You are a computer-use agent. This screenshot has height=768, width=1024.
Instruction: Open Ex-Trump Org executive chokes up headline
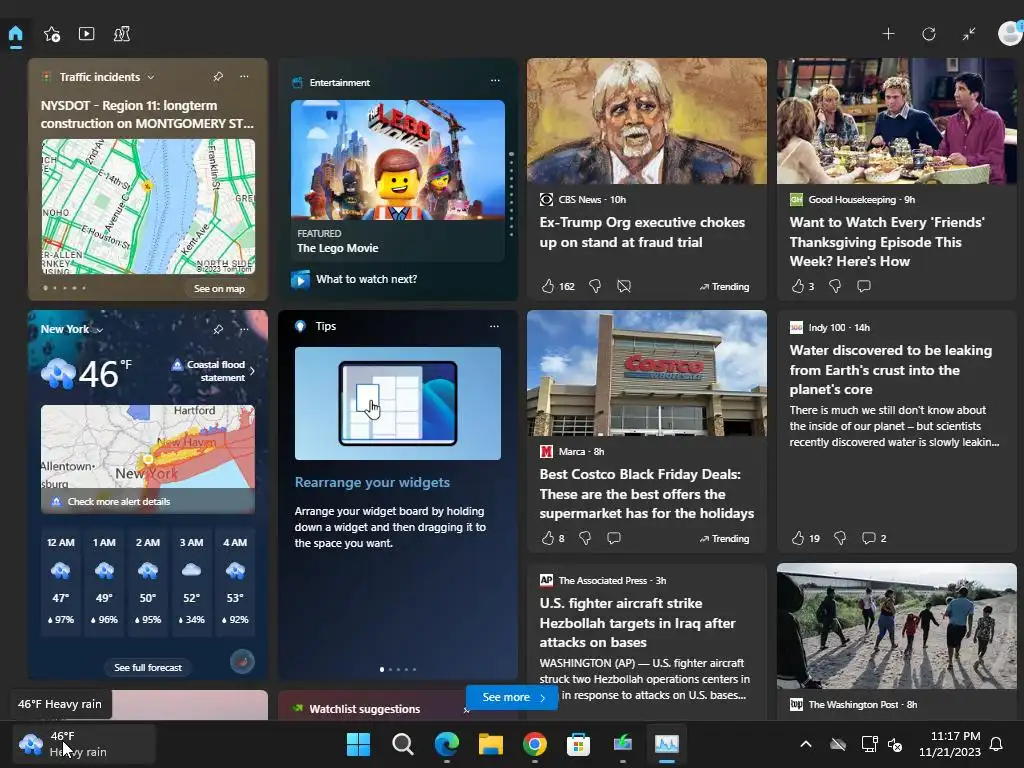coord(642,232)
